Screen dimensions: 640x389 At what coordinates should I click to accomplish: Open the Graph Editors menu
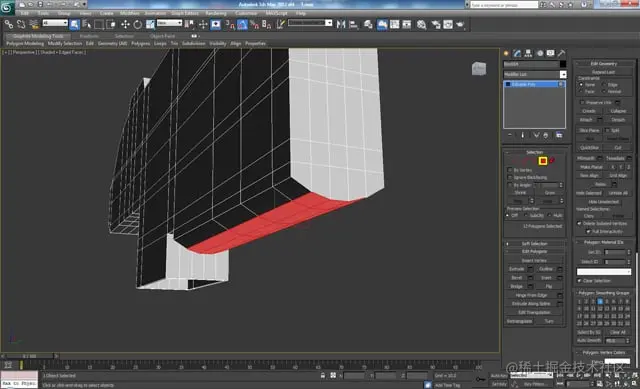pos(184,13)
